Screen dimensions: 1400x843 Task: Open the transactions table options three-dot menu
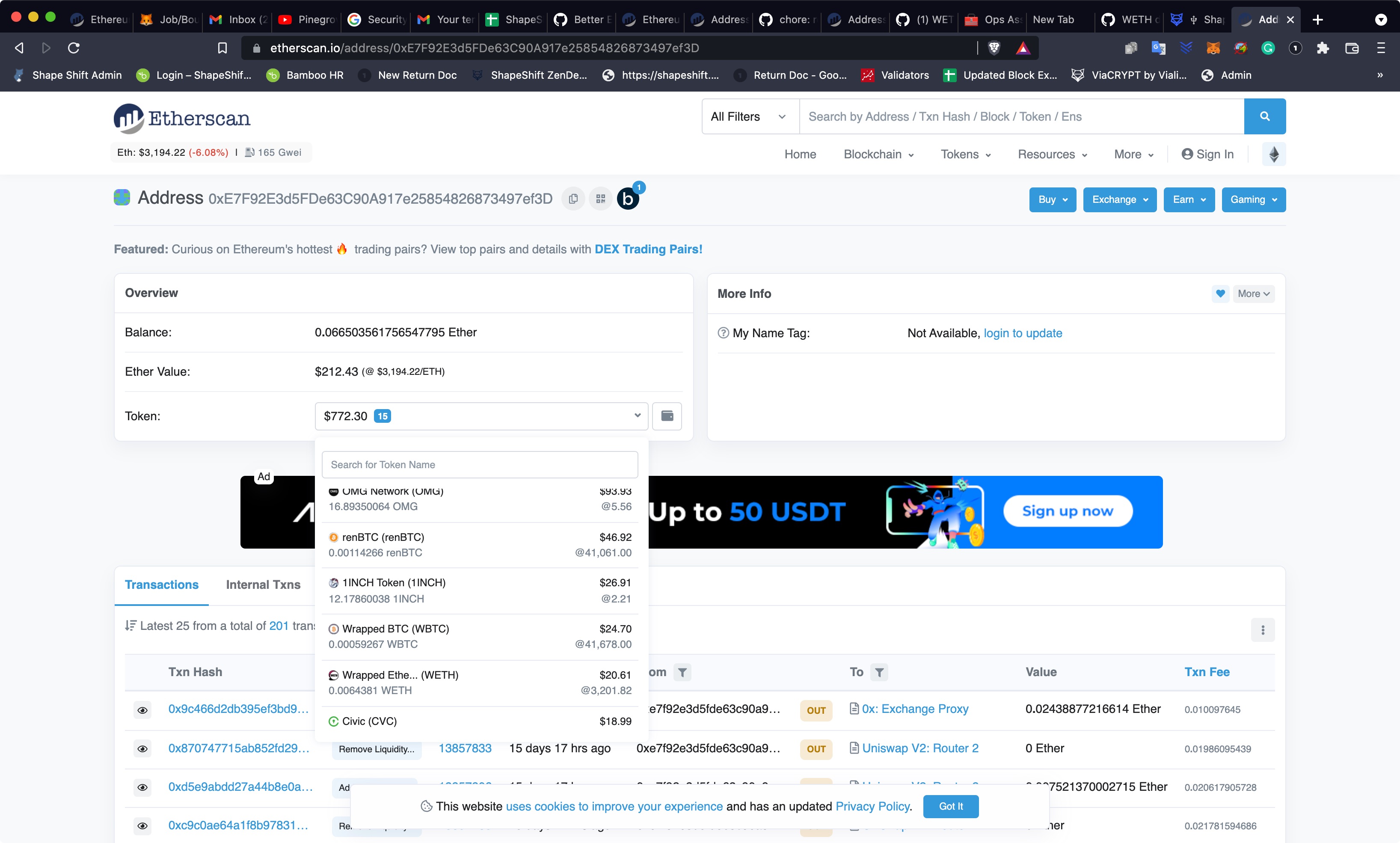1263,630
